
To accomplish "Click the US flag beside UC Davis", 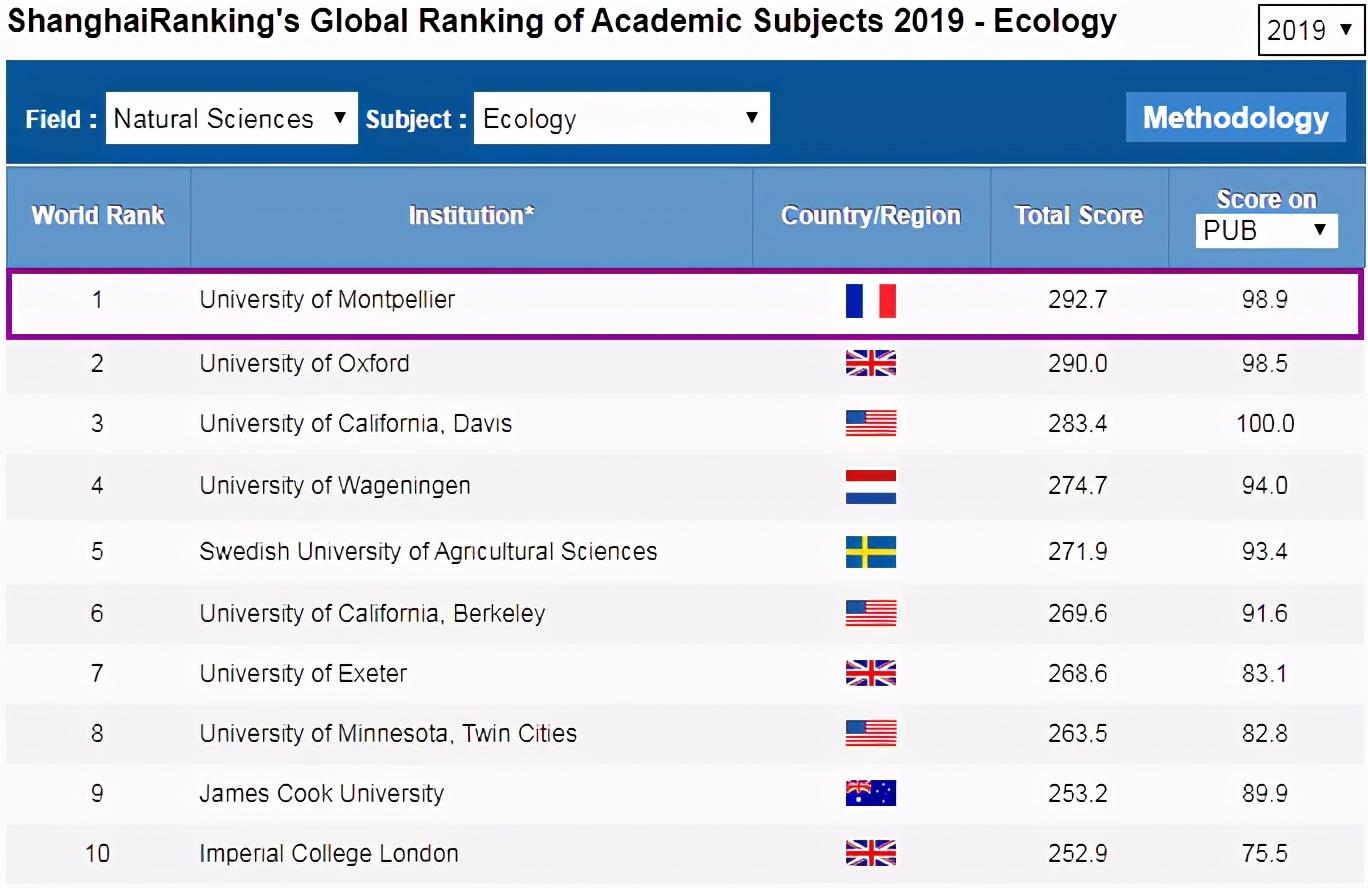I will click(871, 423).
